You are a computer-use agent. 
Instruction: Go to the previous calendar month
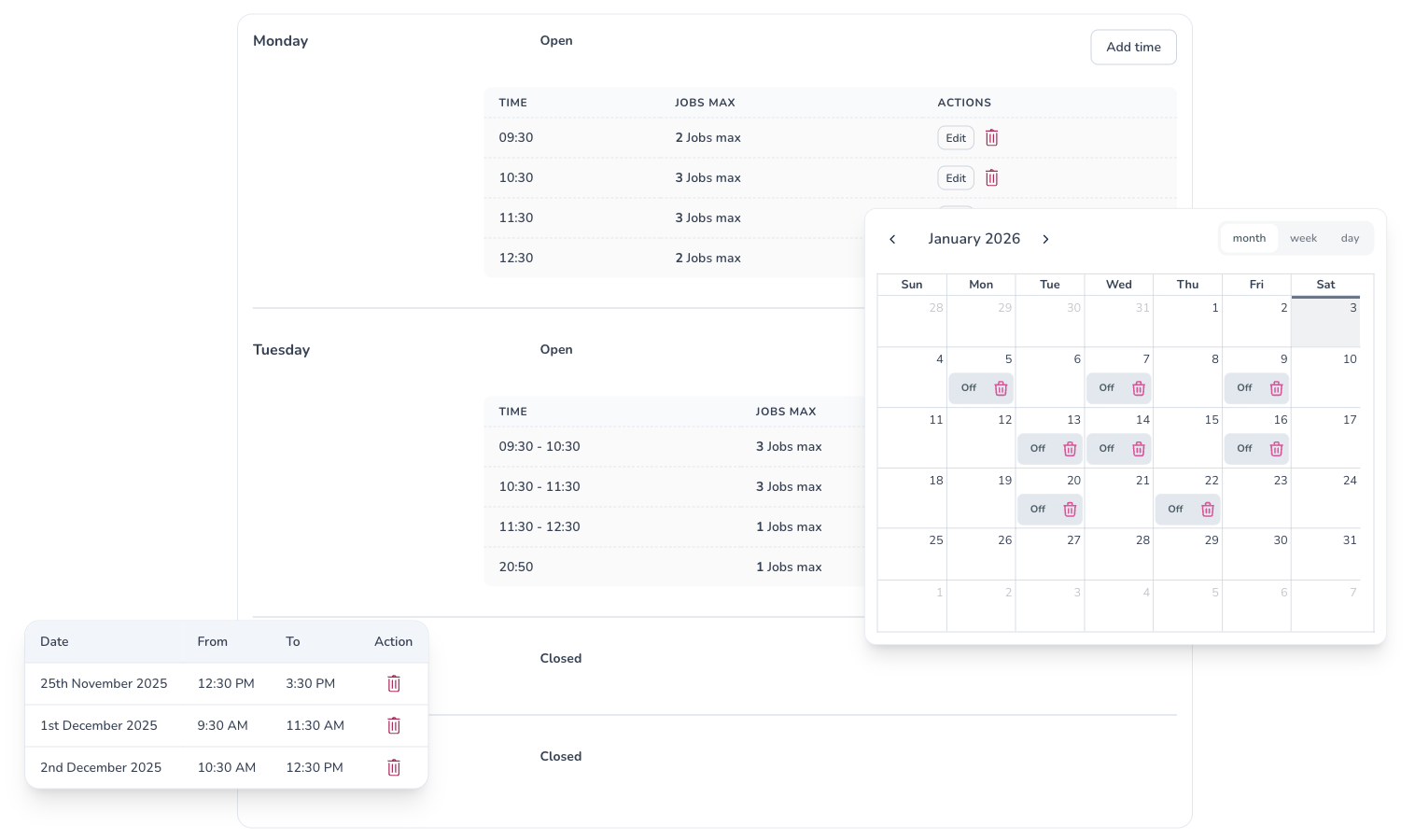[892, 240]
